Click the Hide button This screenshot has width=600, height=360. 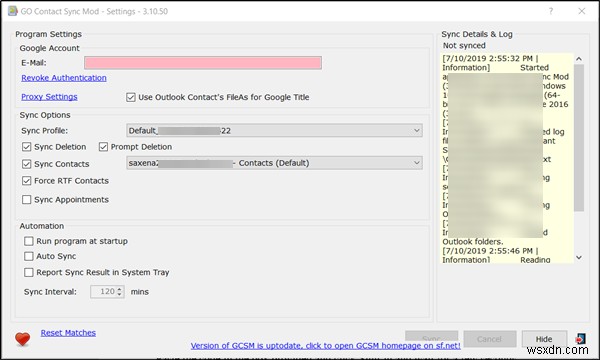(x=544, y=339)
